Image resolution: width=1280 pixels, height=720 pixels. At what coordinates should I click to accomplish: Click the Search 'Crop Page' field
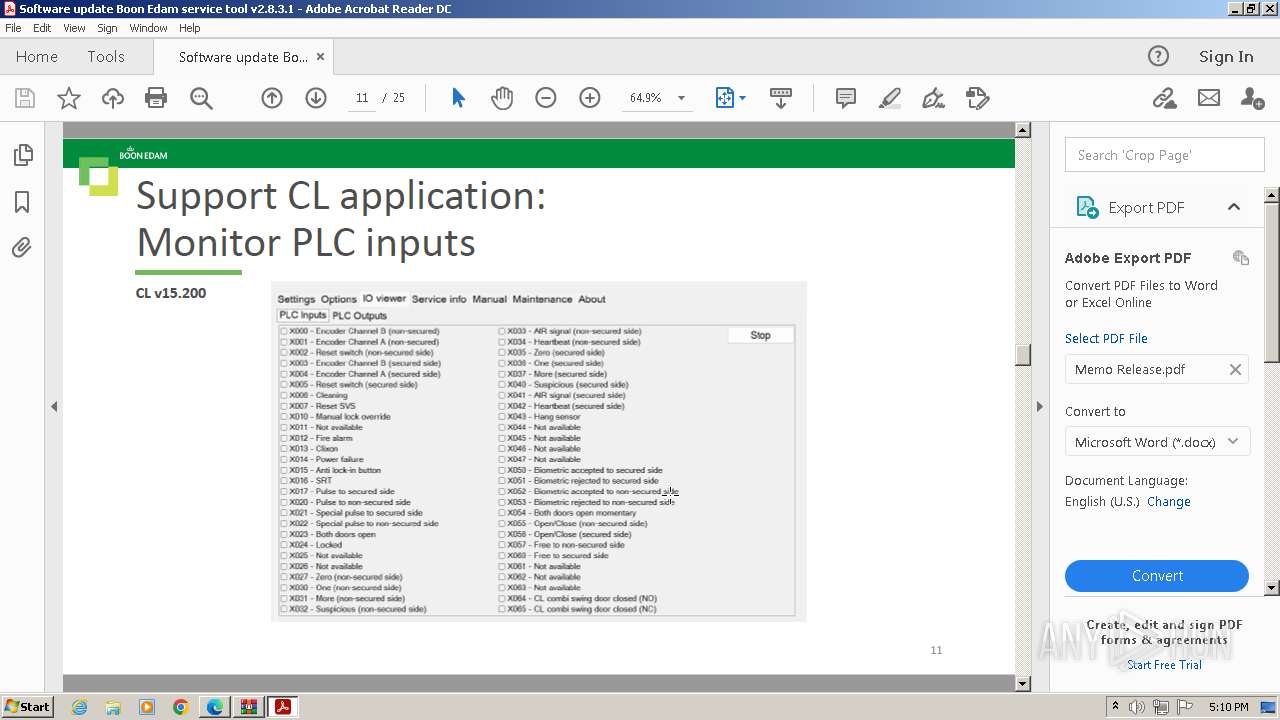(x=1164, y=155)
